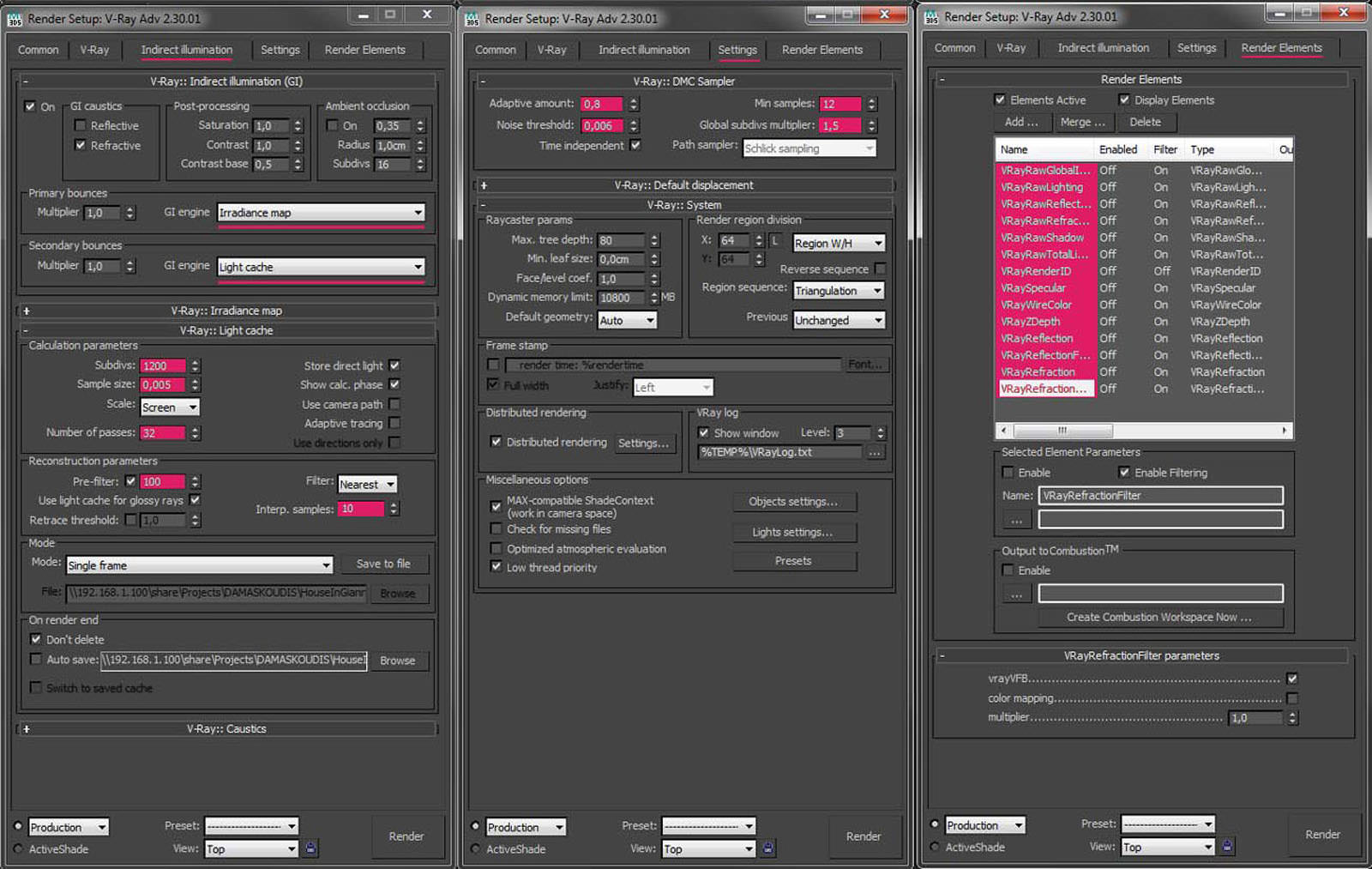Click Save to file button
Viewport: 1372px width, 869px height.
[x=383, y=564]
